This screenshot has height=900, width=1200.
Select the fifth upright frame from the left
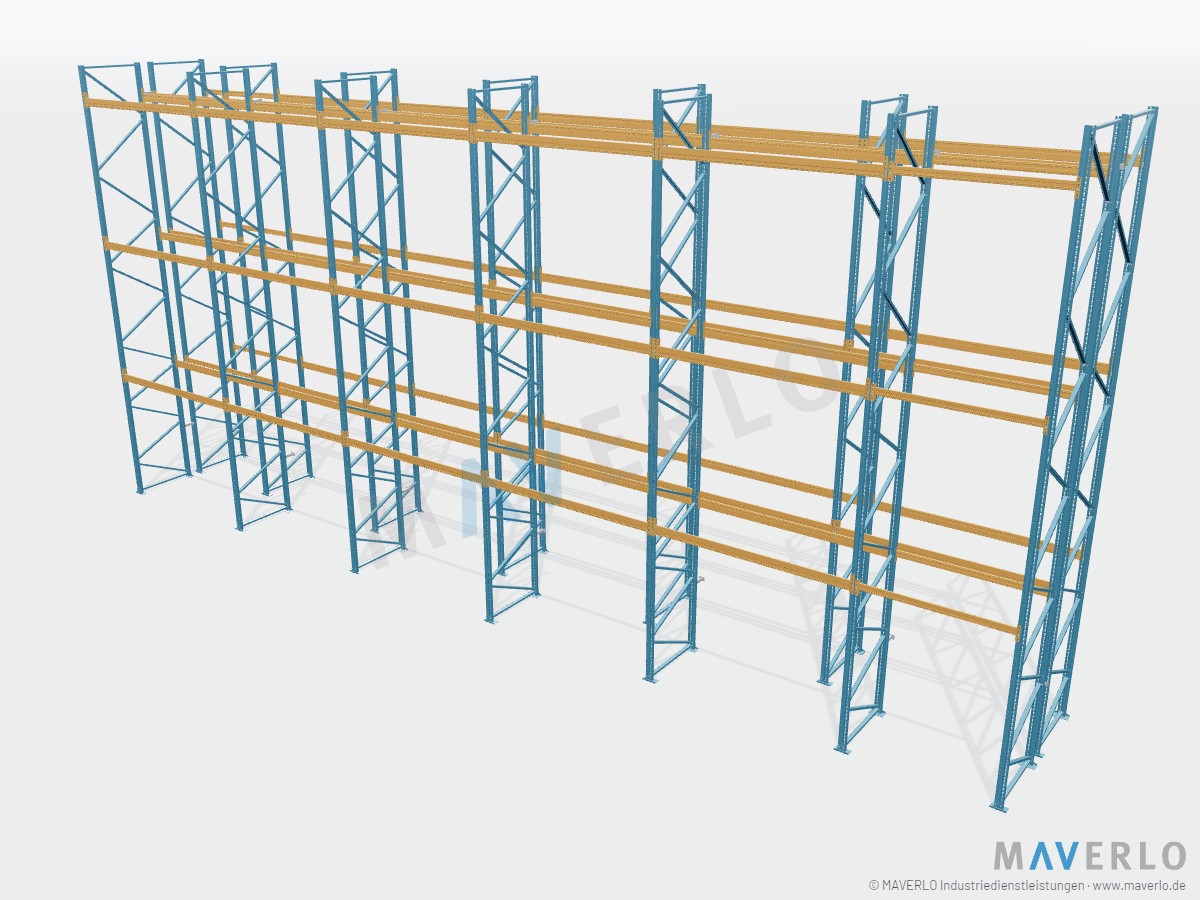point(675,385)
